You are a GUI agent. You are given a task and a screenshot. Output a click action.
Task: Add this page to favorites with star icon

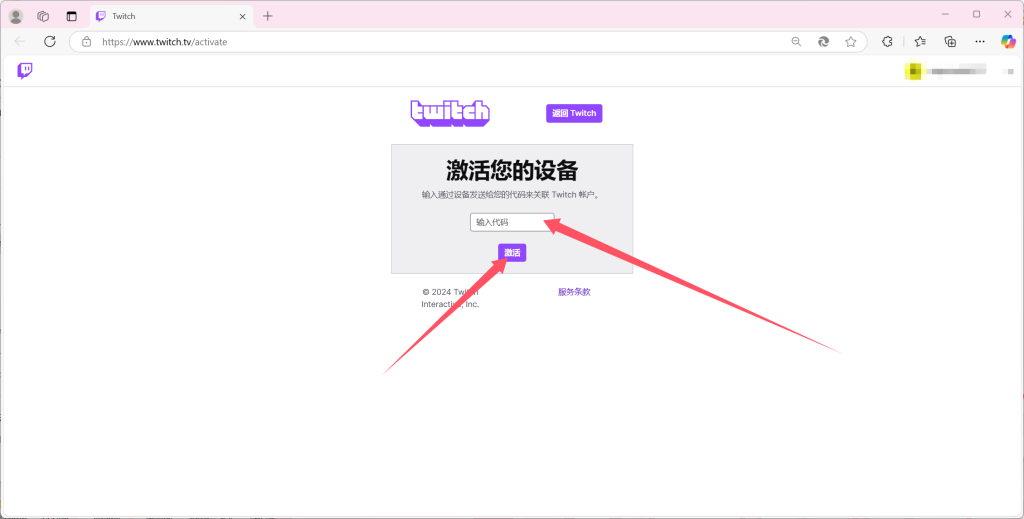(850, 42)
